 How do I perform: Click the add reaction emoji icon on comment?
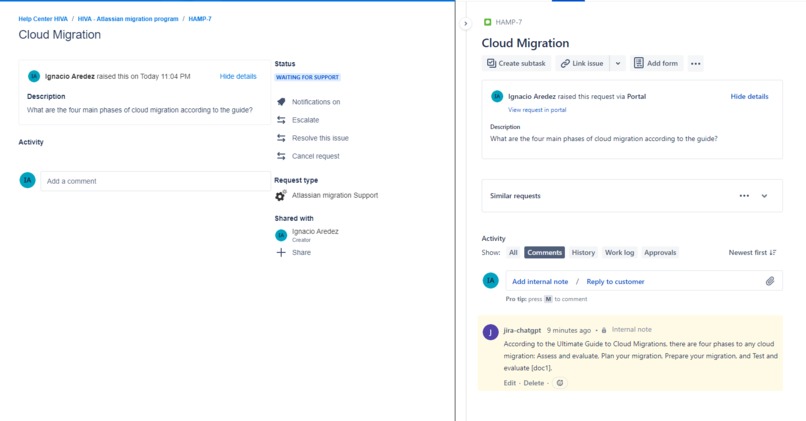560,383
